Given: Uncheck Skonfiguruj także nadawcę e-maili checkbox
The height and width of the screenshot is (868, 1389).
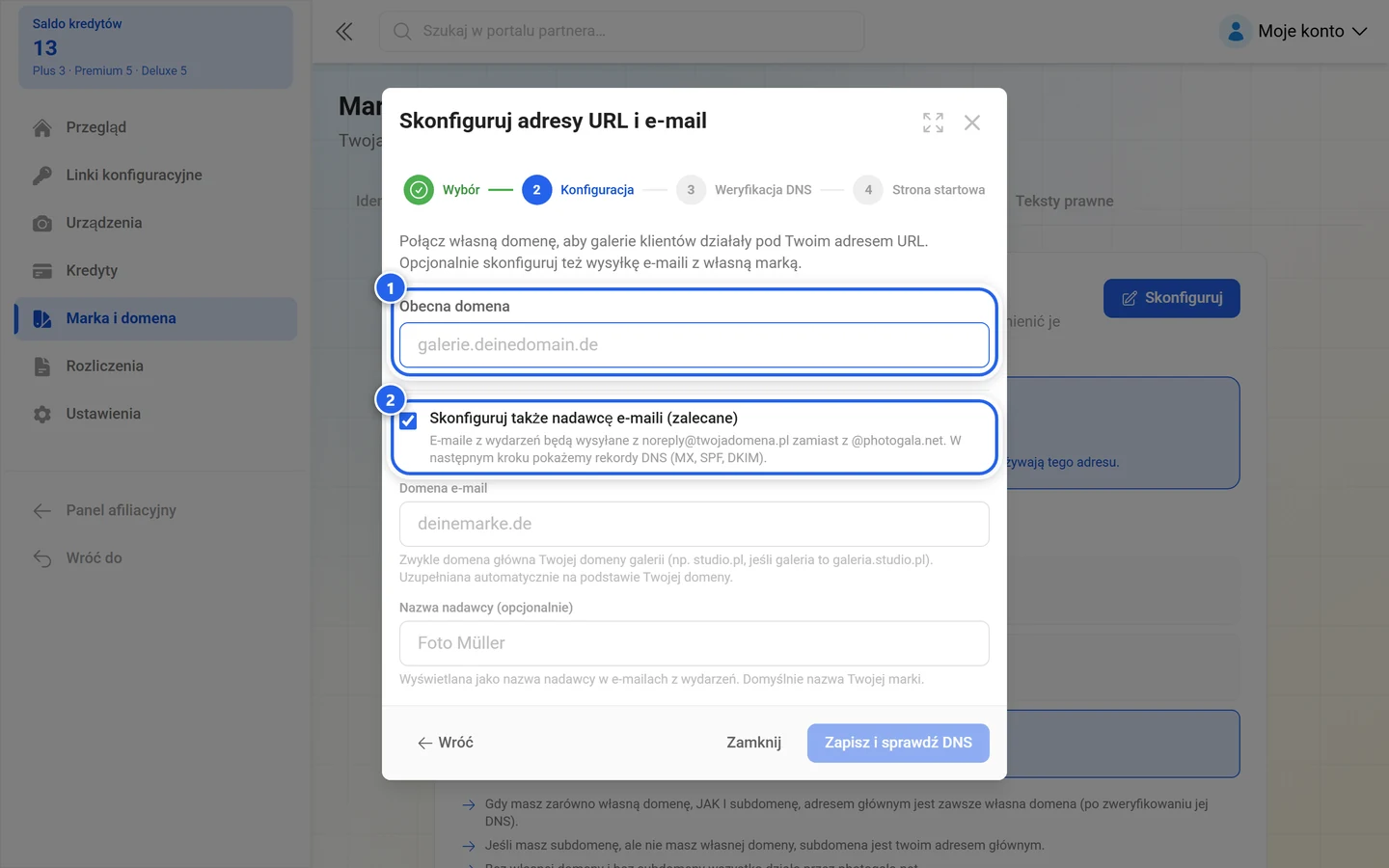Looking at the screenshot, I should click(x=409, y=420).
